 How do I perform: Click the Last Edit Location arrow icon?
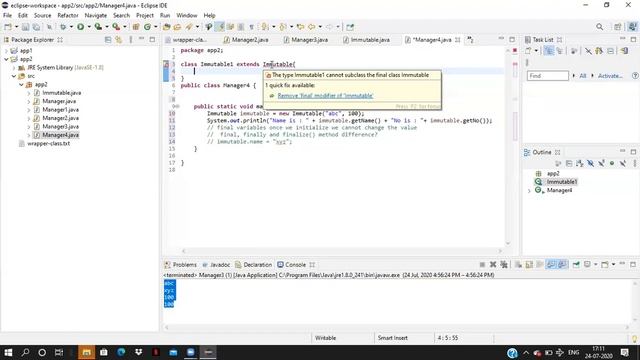click(300, 27)
